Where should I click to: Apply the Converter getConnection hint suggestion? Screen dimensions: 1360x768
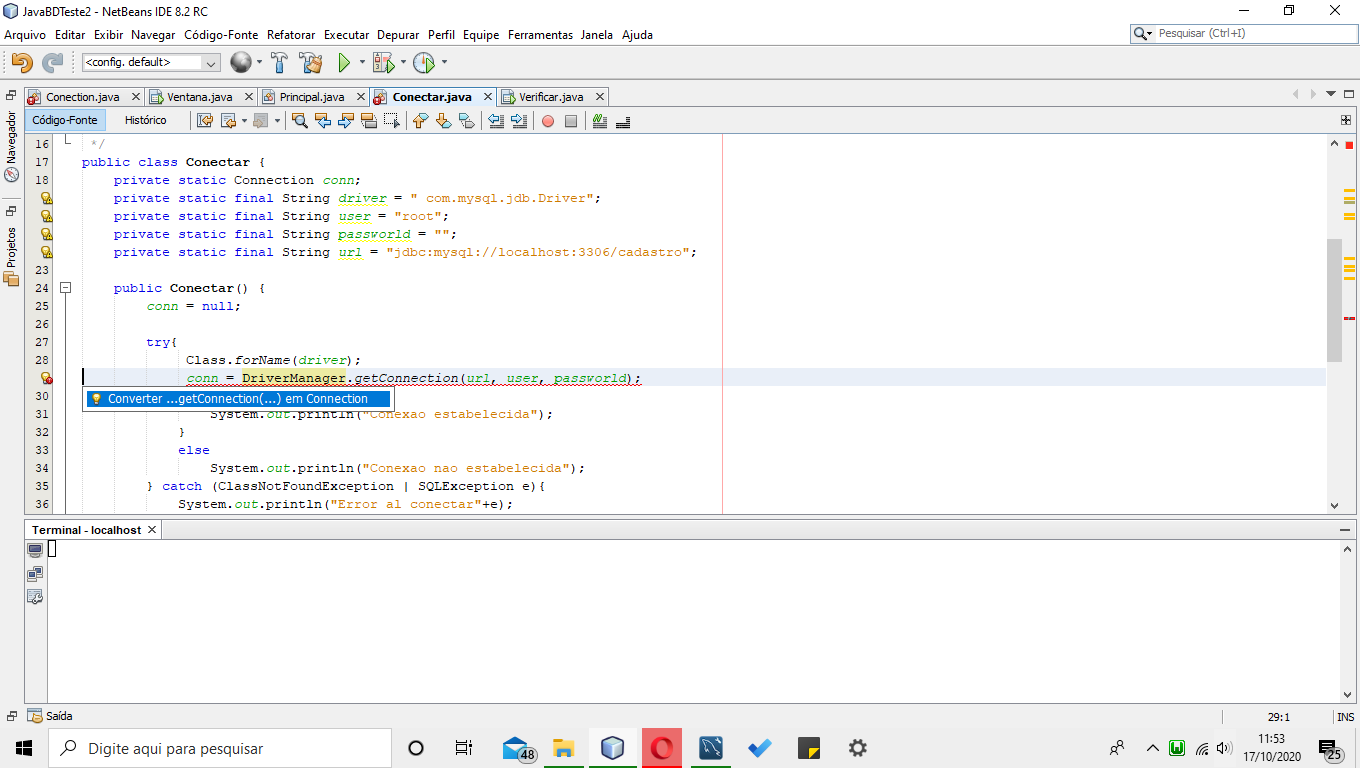[238, 399]
